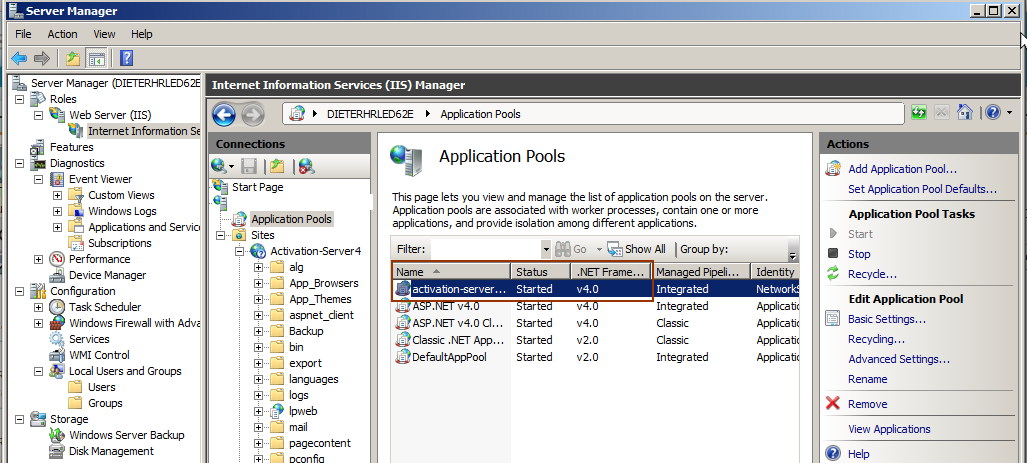Viewport: 1027px width, 463px height.
Task: Open the IIS help question mark icon
Action: coord(990,113)
